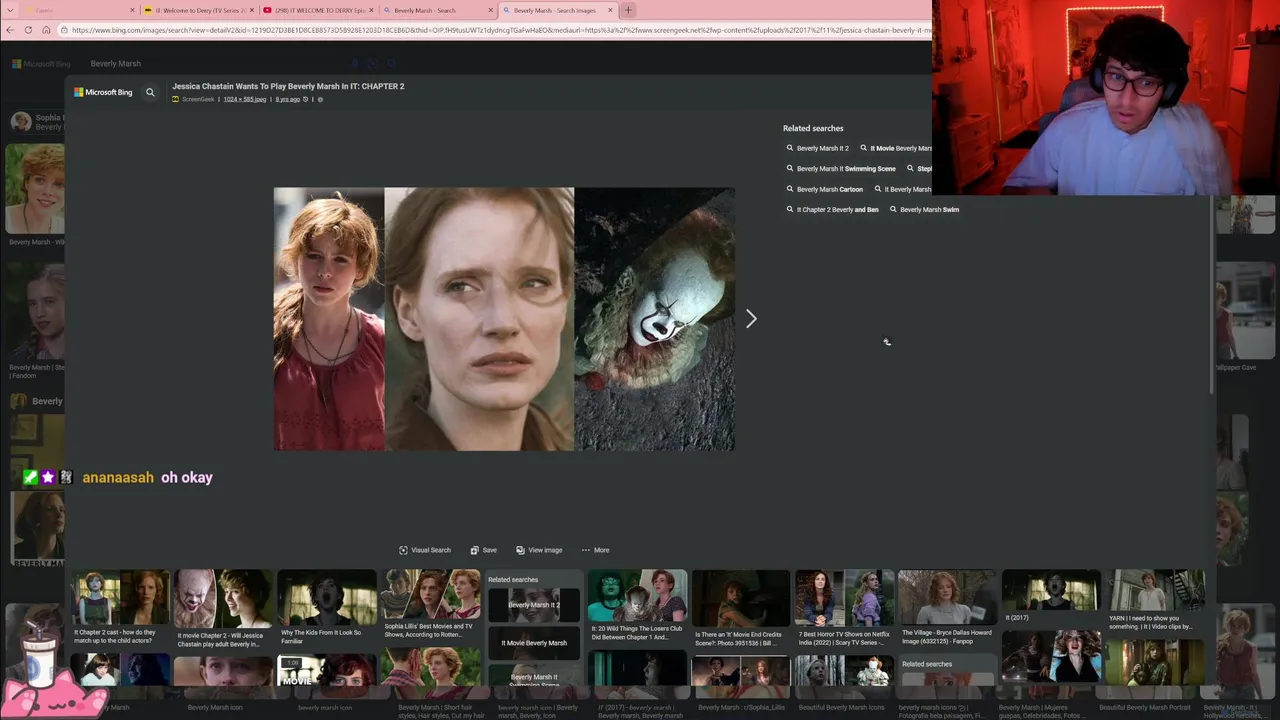The image size is (1280, 720).
Task: Search related It Chapter 2 Beverly and Ben
Action: pos(832,210)
